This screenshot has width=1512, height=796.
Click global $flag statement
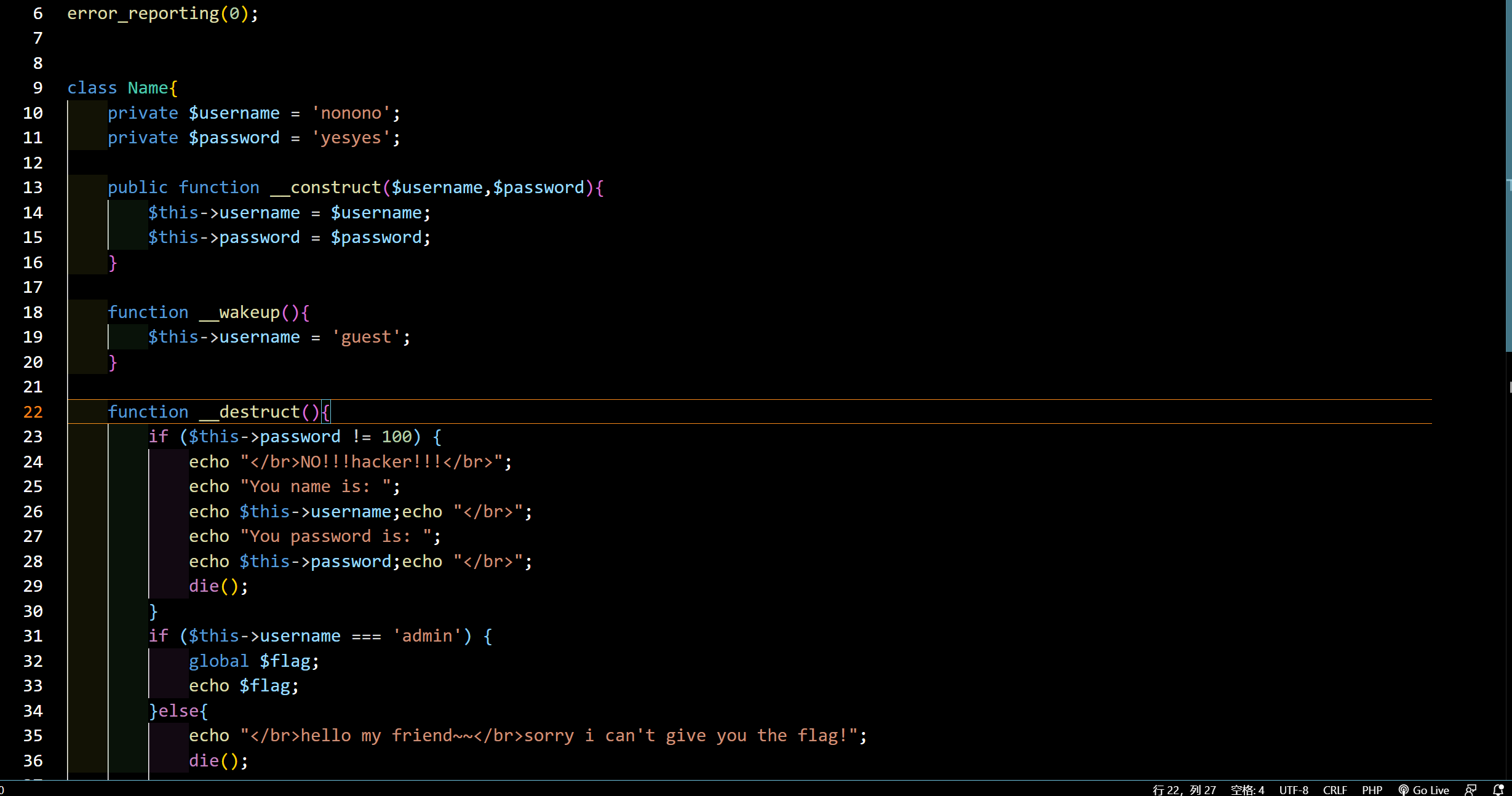[254, 661]
